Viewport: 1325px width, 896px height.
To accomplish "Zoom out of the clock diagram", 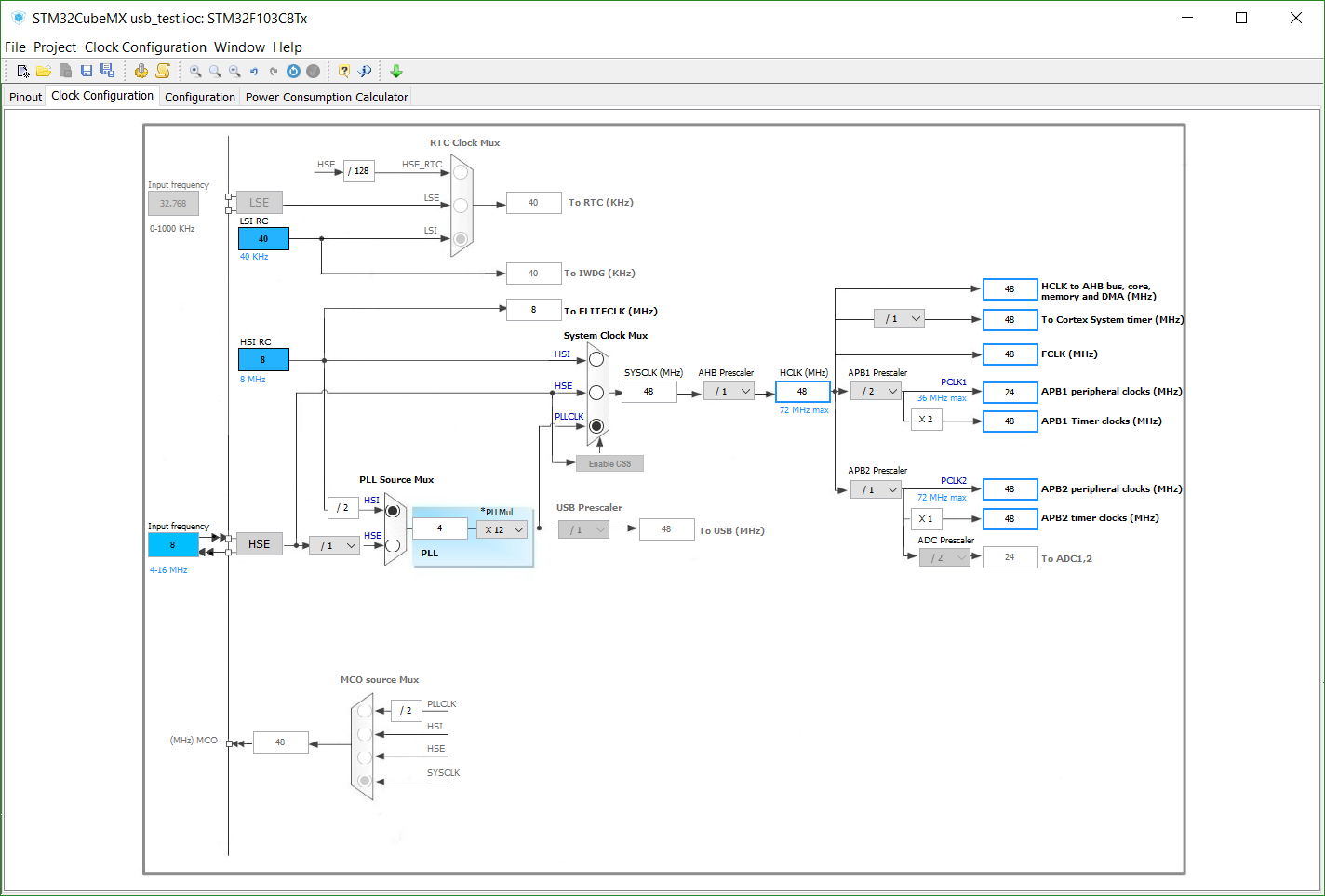I will coord(234,71).
